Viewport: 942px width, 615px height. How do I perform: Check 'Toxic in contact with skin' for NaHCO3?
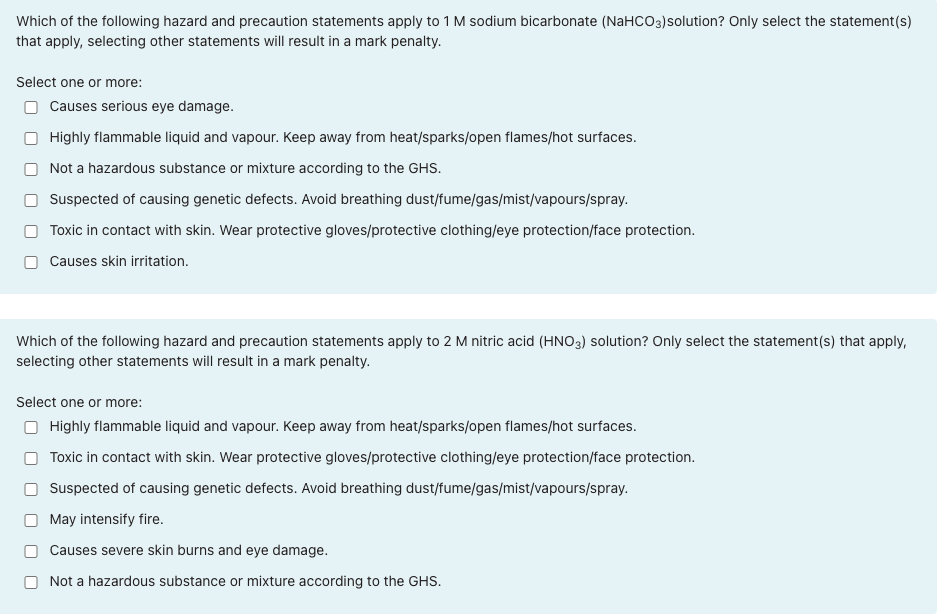coord(31,231)
